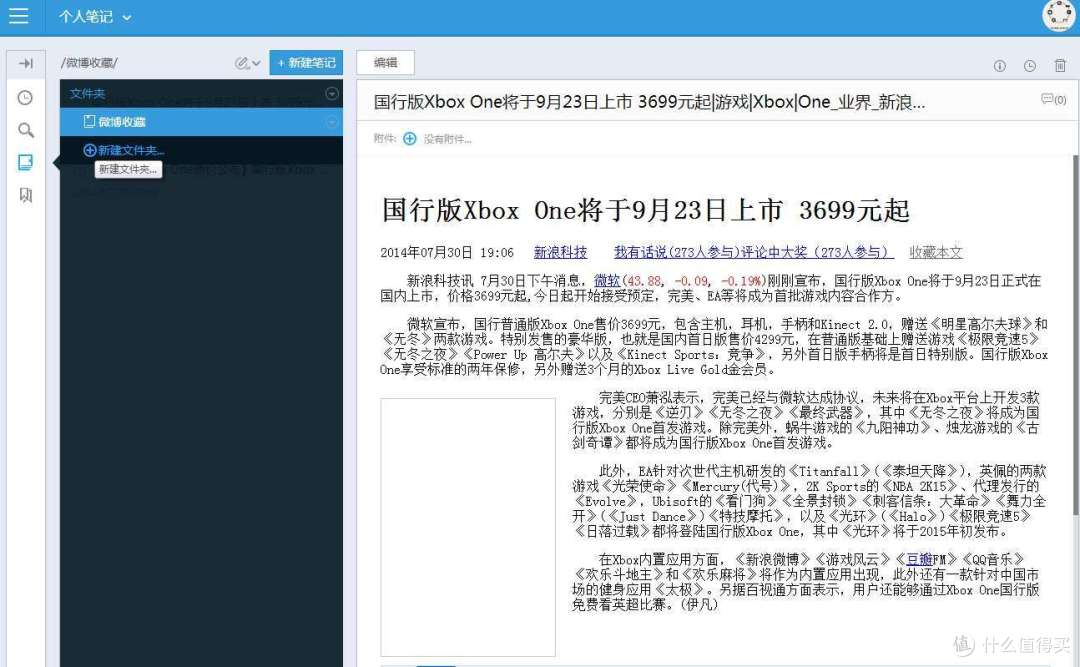Click the date 2014年07月30日 19:06
Screen dimensions: 1080x667
click(447, 252)
